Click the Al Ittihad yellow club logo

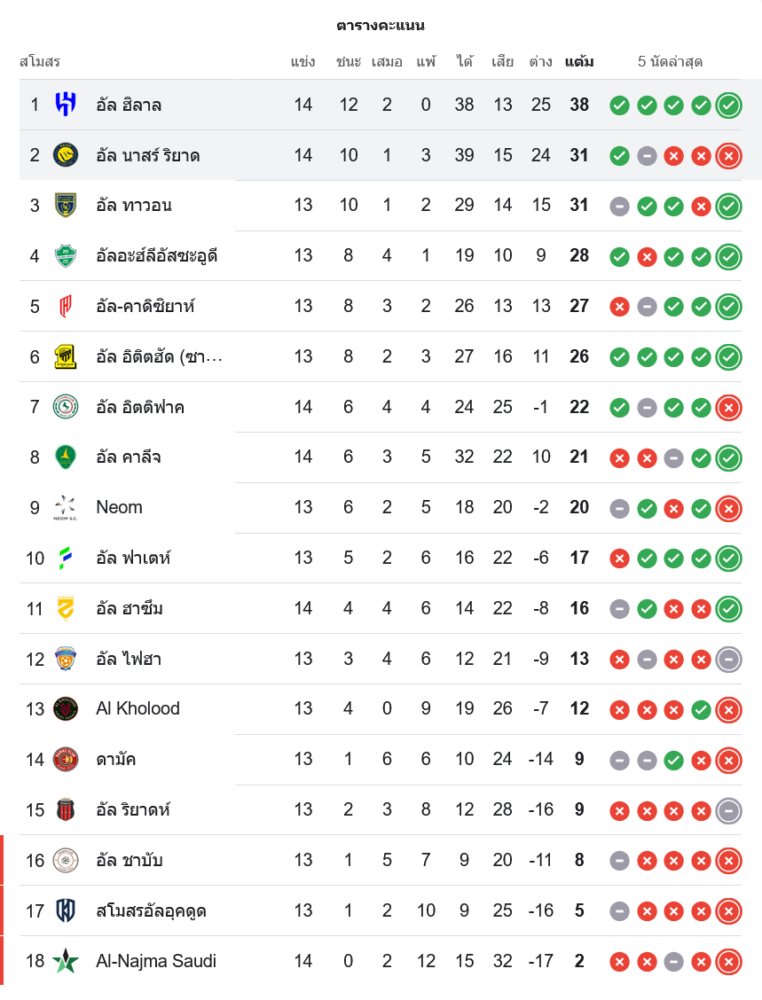(x=65, y=356)
